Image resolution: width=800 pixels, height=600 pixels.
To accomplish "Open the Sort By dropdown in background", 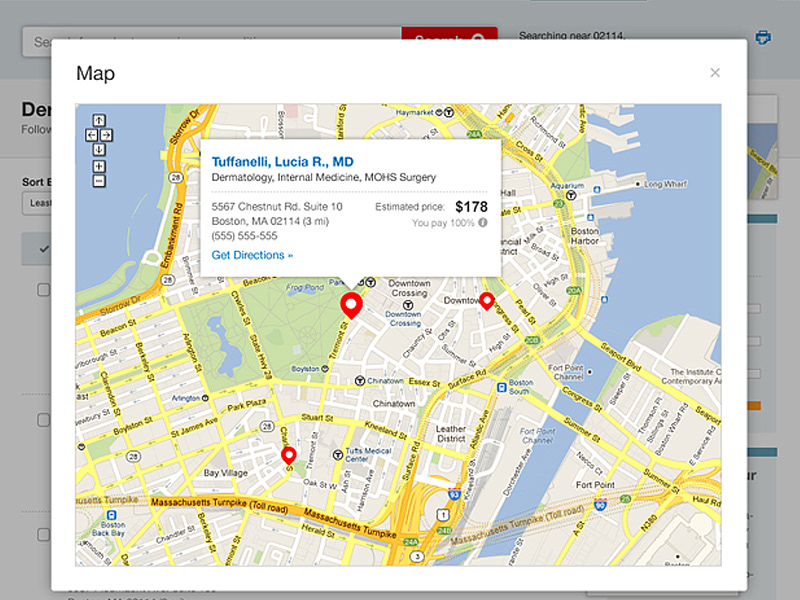I will (37, 203).
